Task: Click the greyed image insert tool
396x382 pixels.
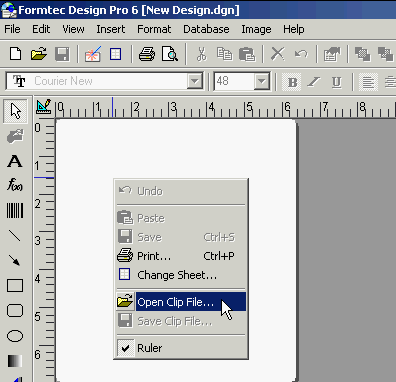Action: tap(15, 136)
